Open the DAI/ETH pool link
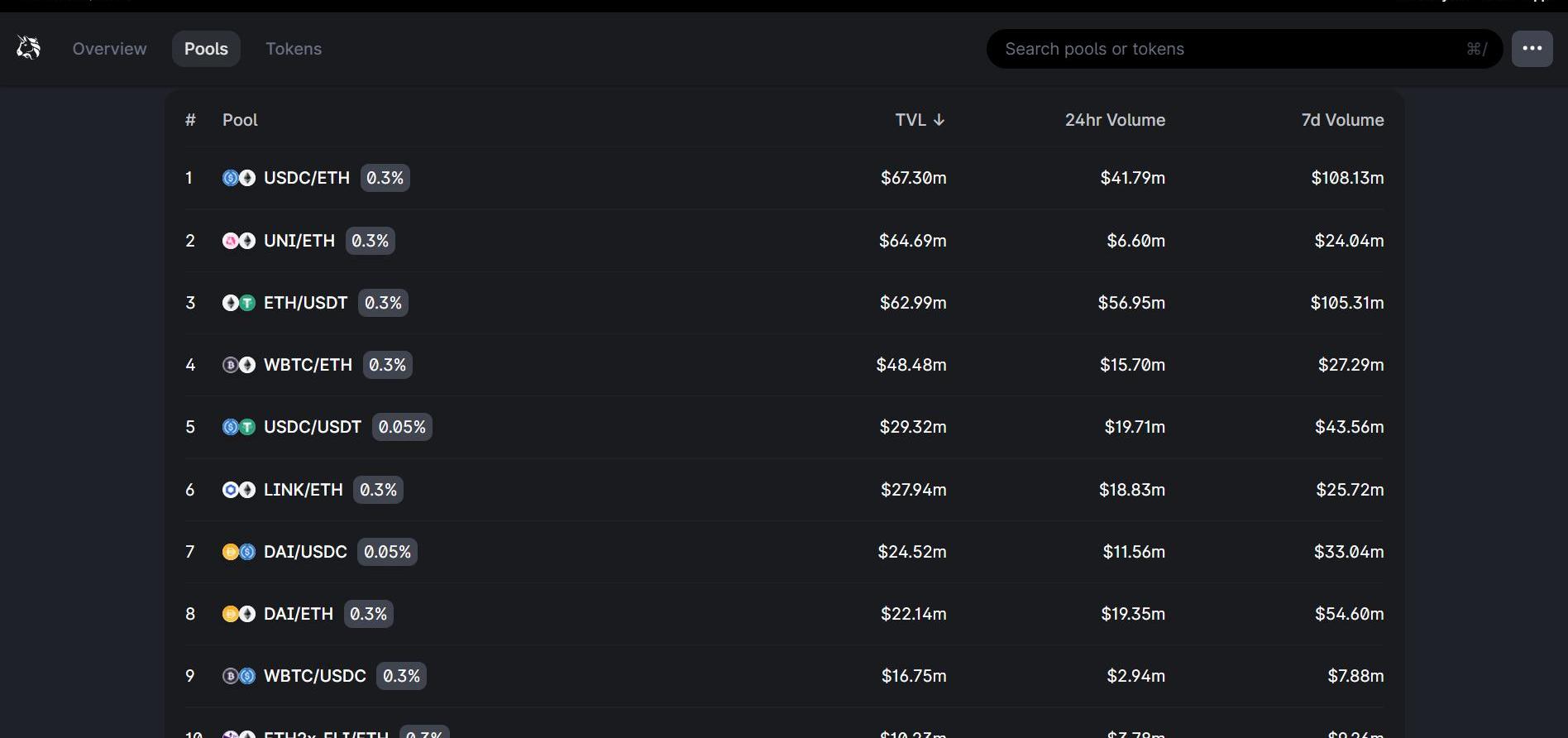Viewport: 1568px width, 738px height. (298, 614)
